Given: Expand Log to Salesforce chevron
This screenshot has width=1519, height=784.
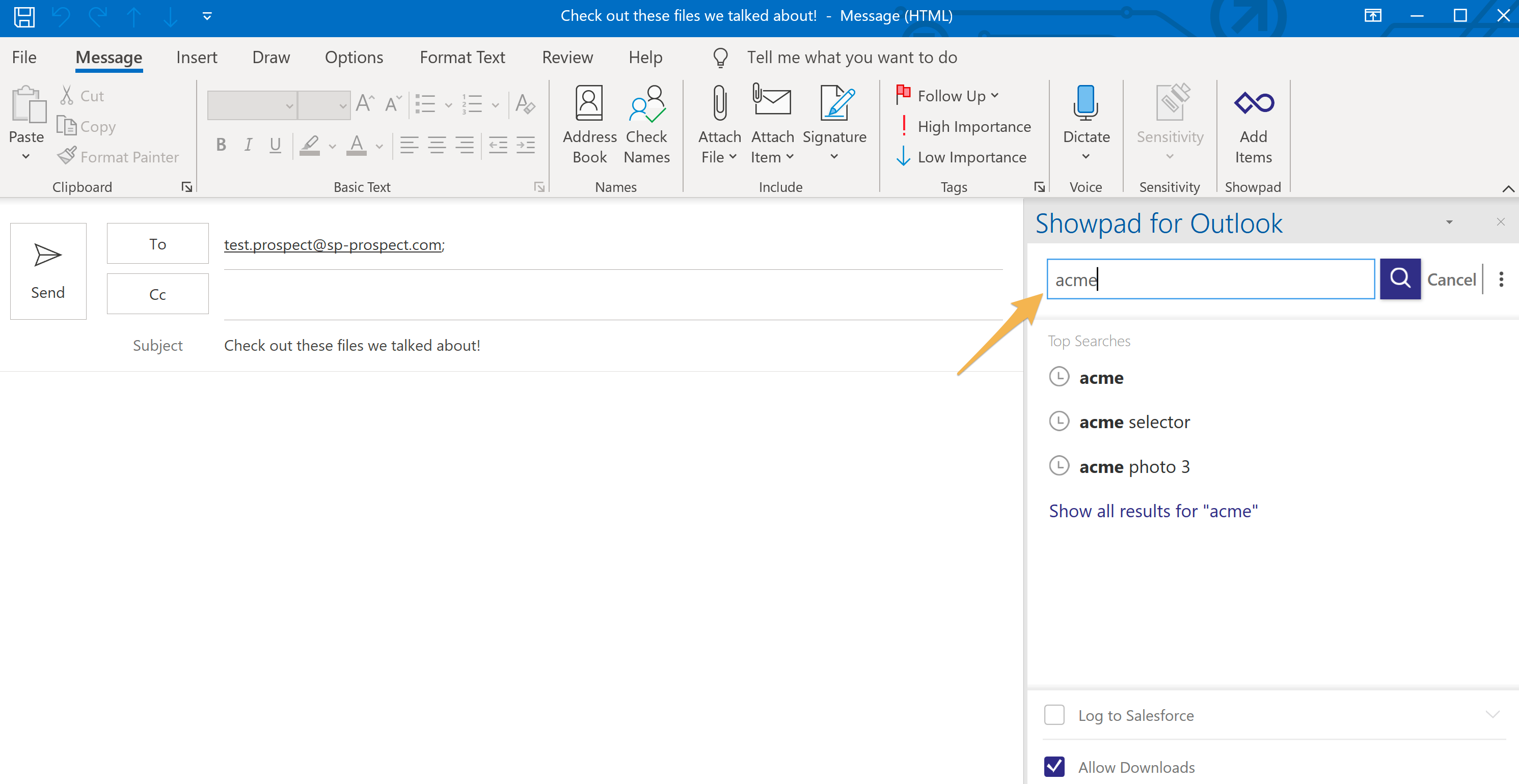Looking at the screenshot, I should point(1493,714).
